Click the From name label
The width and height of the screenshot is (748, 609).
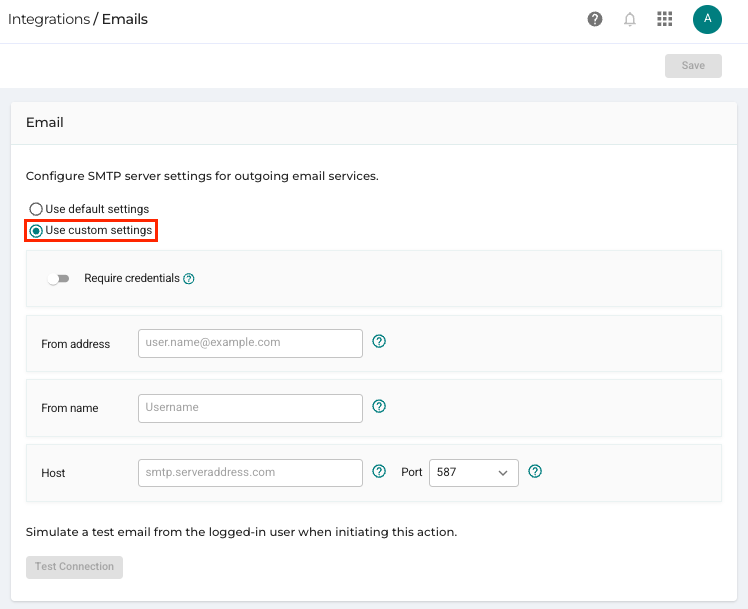coord(70,408)
